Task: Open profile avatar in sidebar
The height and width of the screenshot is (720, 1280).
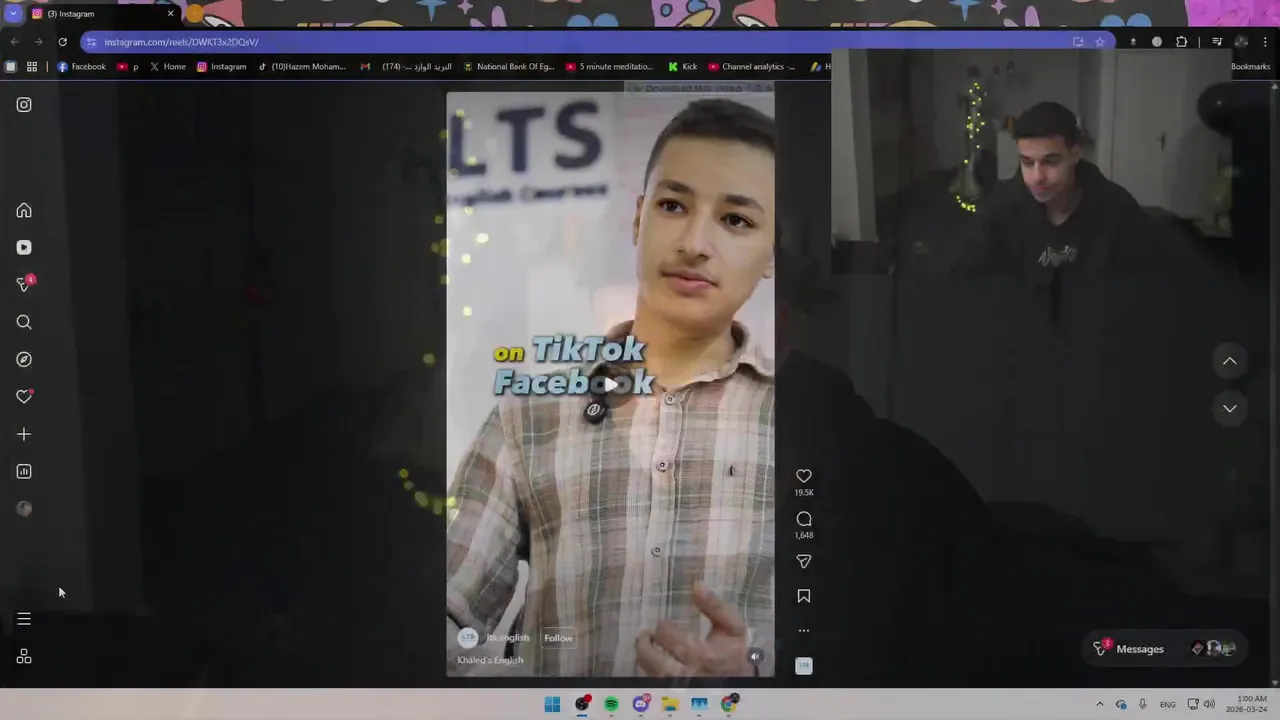Action: point(24,509)
